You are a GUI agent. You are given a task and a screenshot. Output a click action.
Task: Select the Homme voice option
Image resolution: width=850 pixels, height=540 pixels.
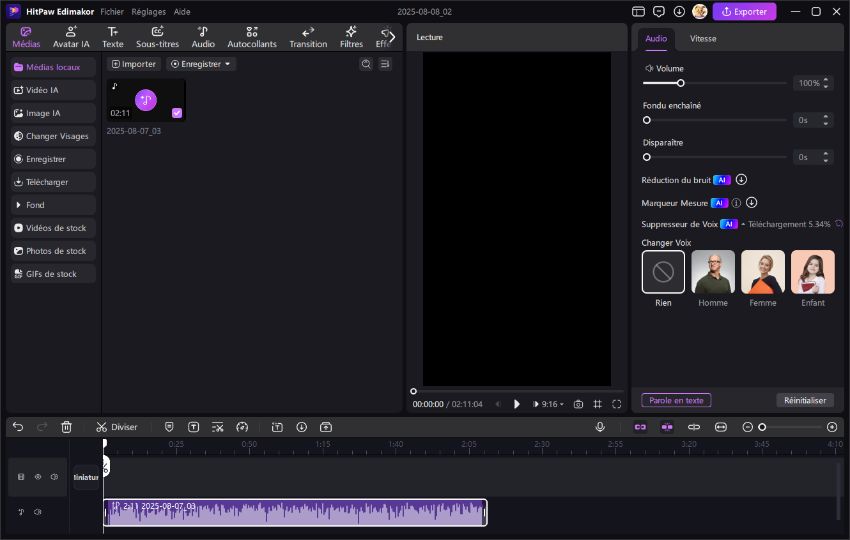click(x=713, y=272)
